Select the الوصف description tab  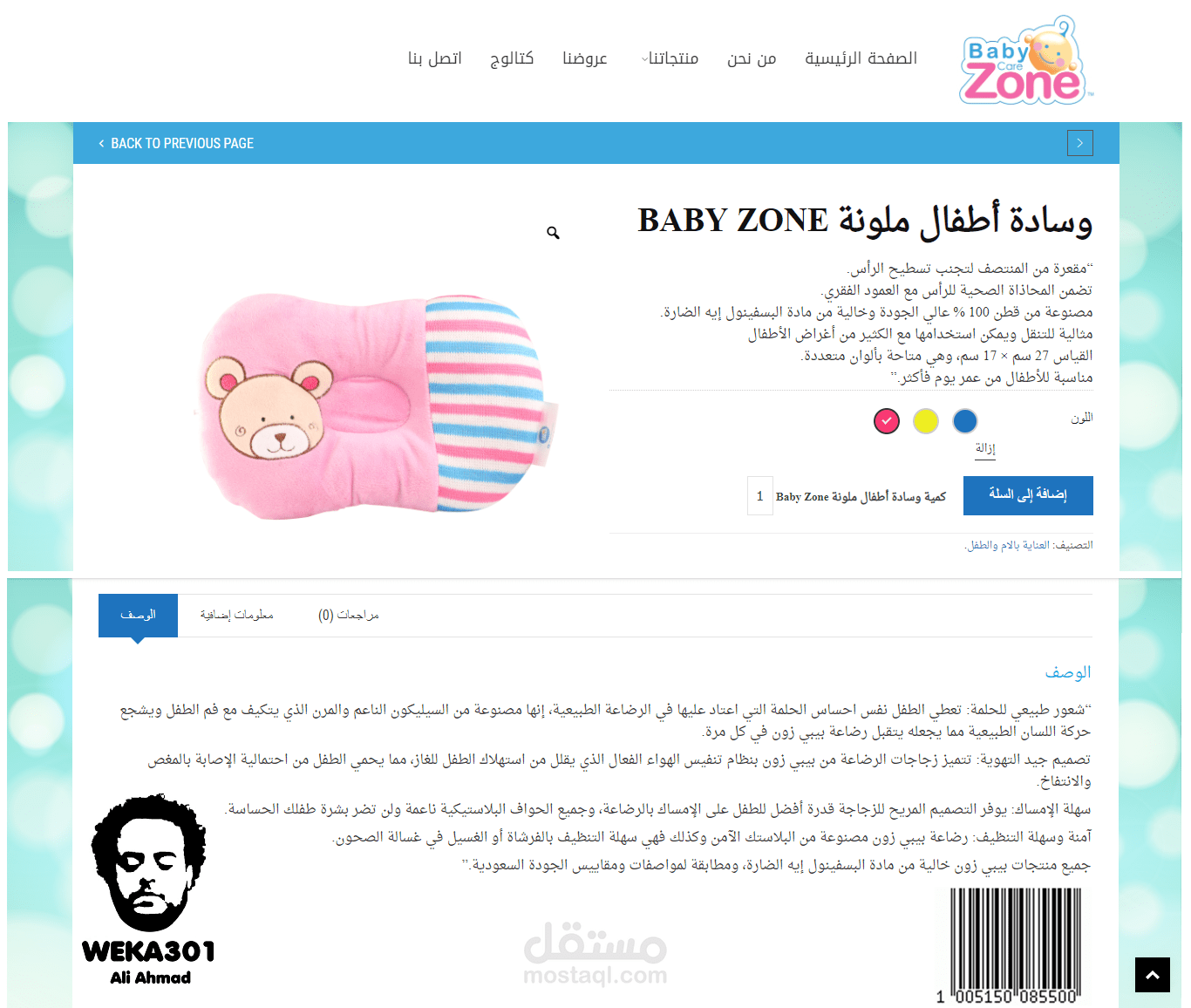click(x=138, y=616)
